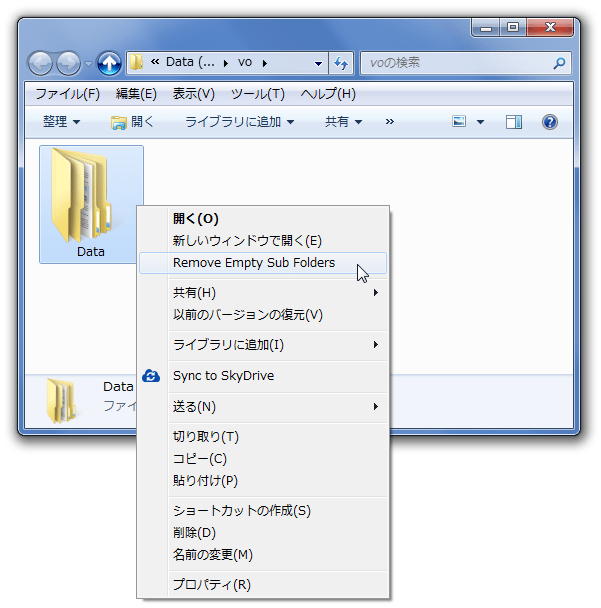Click the Forward navigation arrow
The image size is (601, 608).
pyautogui.click(x=68, y=63)
